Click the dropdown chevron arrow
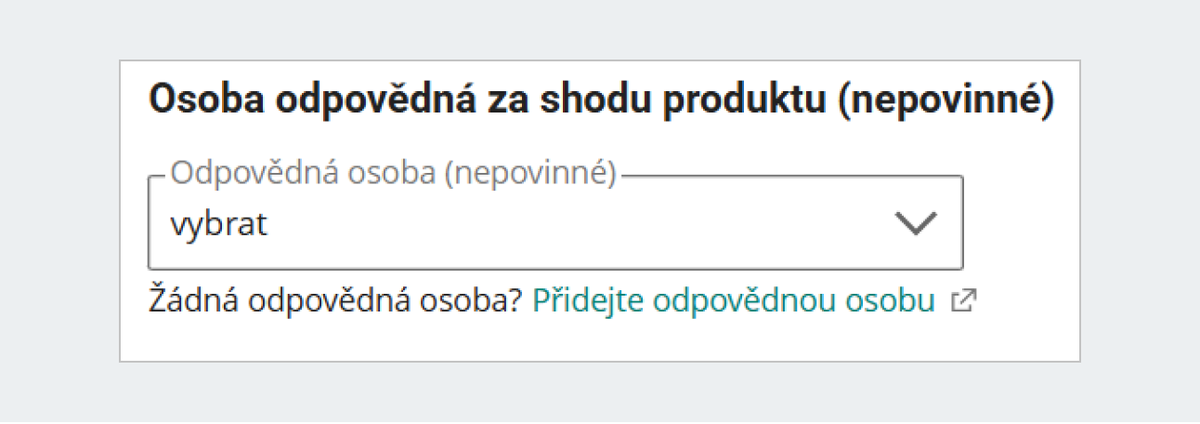The image size is (1200, 424). (916, 224)
